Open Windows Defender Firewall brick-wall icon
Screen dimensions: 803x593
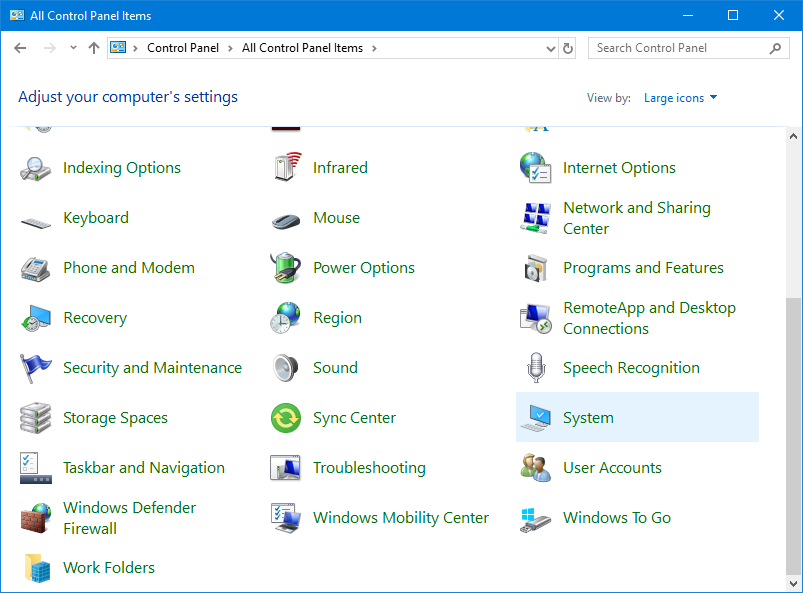coord(36,518)
